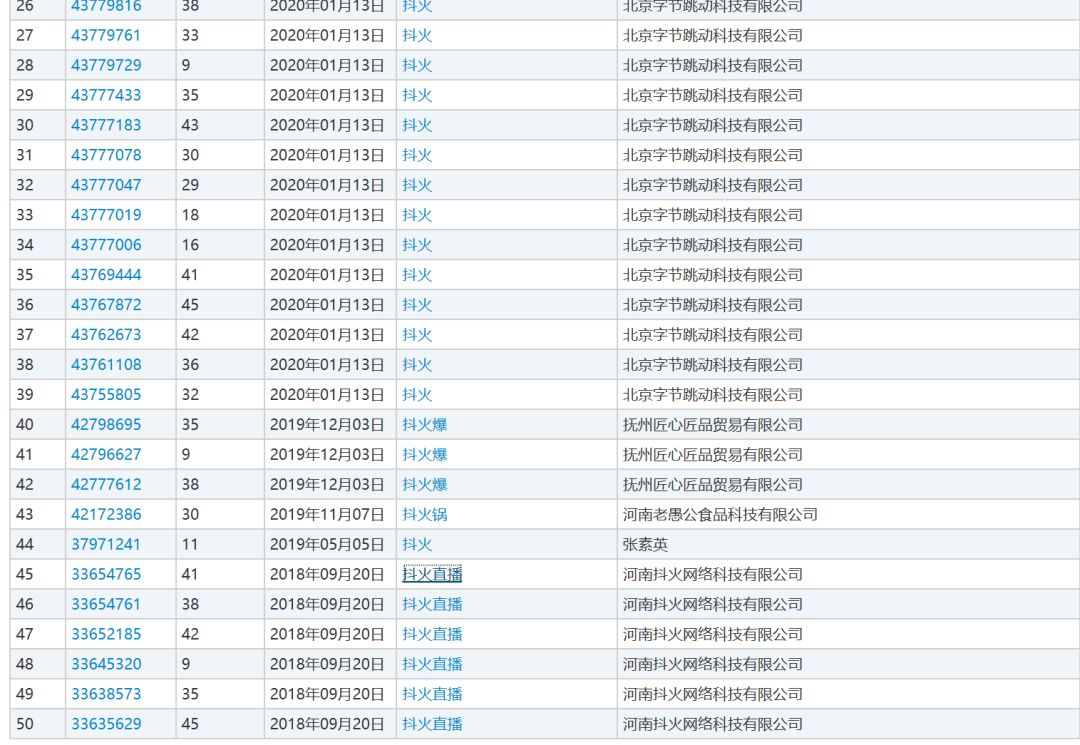Open registration number 42777612 link
Screen dimensions: 1080x745
coord(106,485)
